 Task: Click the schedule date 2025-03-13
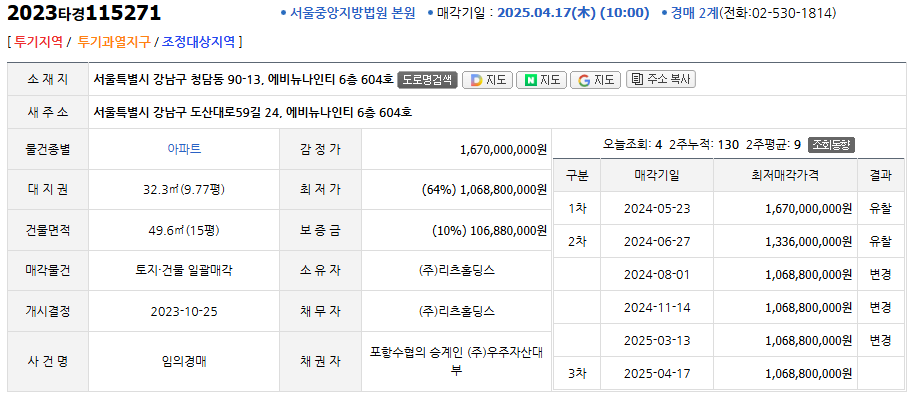click(657, 340)
